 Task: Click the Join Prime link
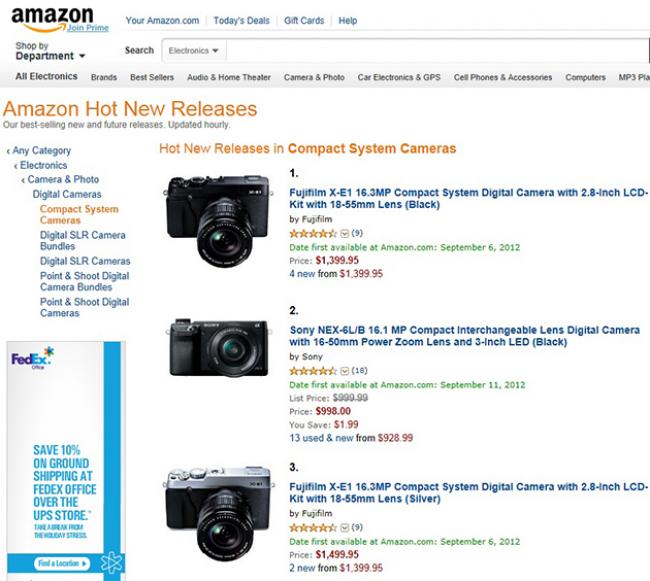point(87,28)
